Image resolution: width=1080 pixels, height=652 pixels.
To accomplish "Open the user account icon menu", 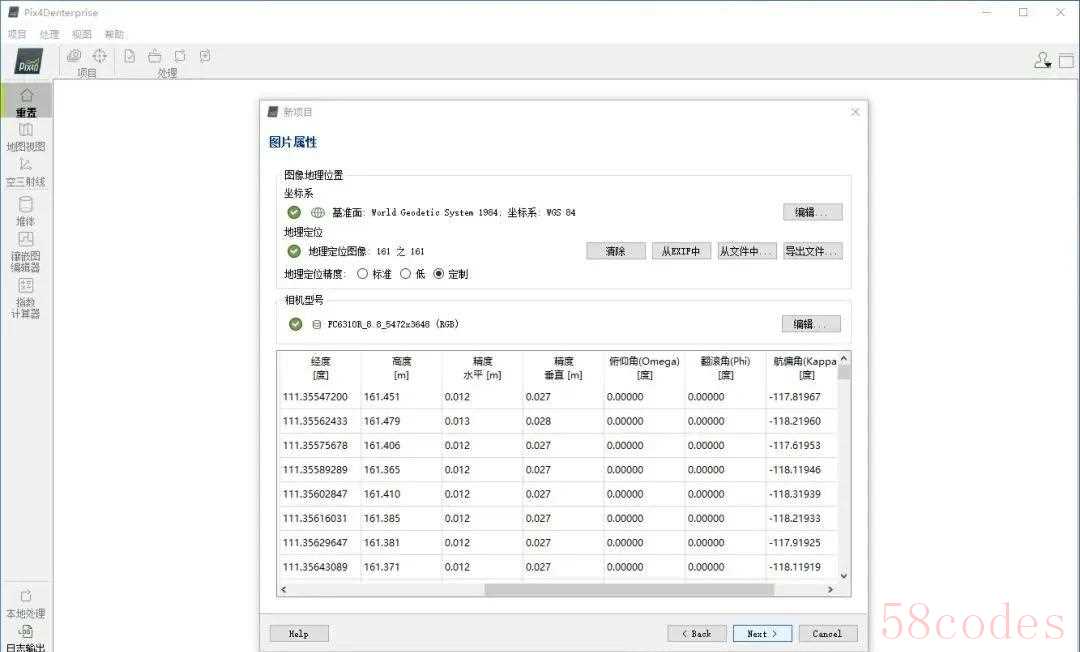I will [x=1043, y=61].
